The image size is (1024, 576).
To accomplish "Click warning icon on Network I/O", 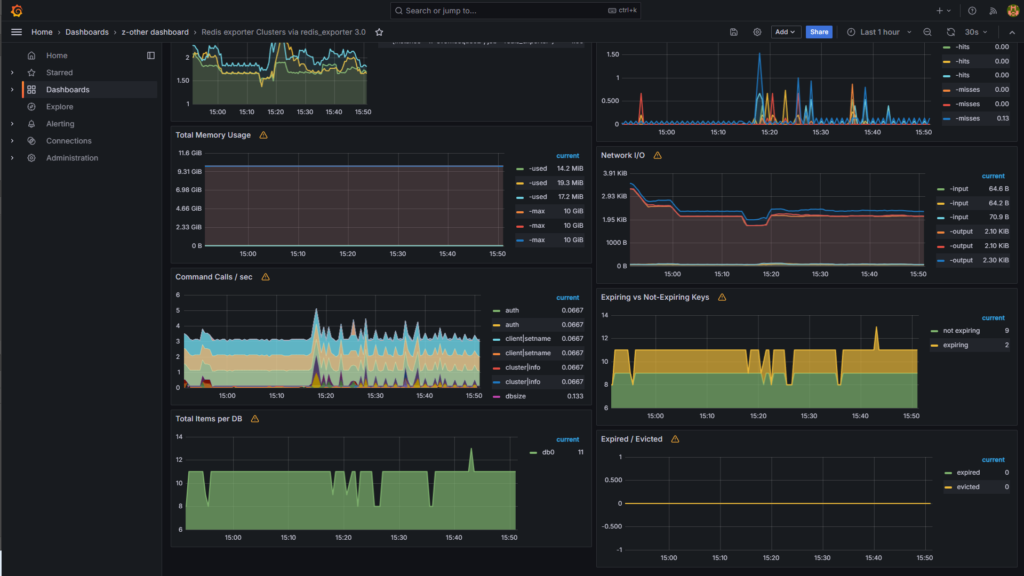I will pyautogui.click(x=658, y=155).
